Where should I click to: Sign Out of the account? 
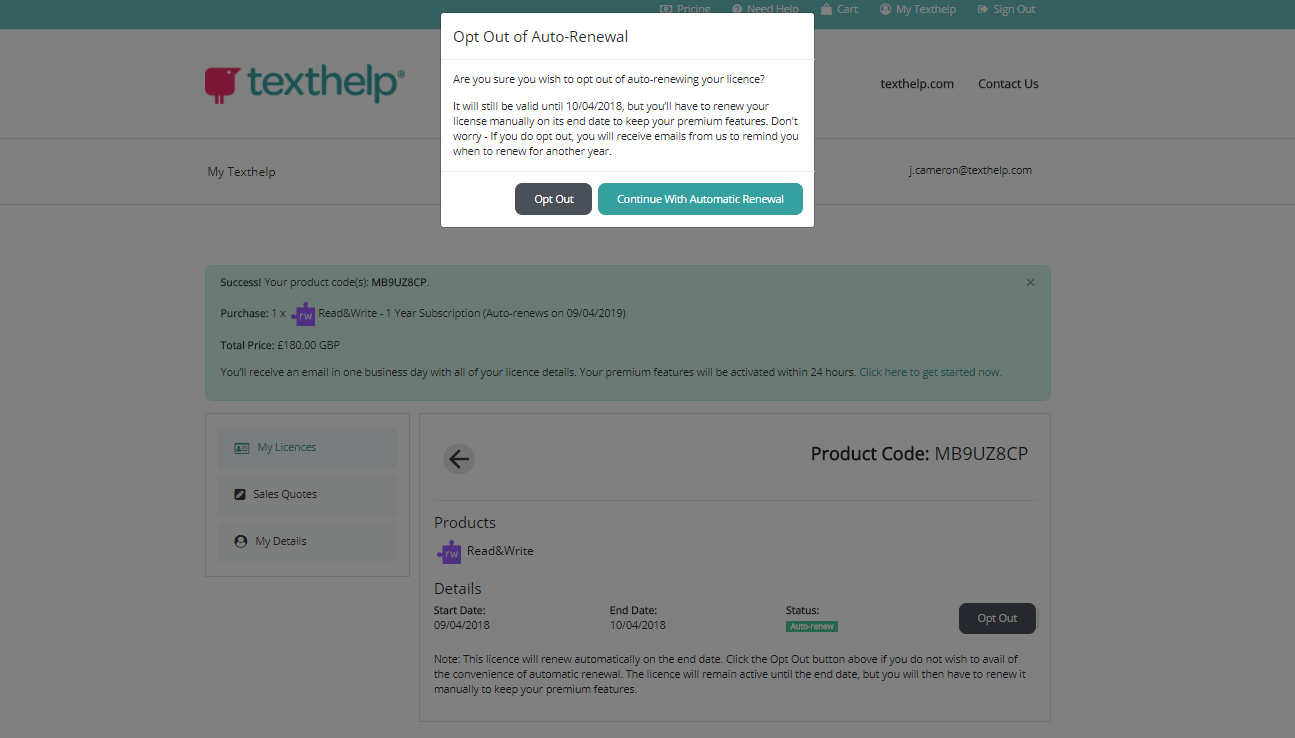click(1013, 9)
